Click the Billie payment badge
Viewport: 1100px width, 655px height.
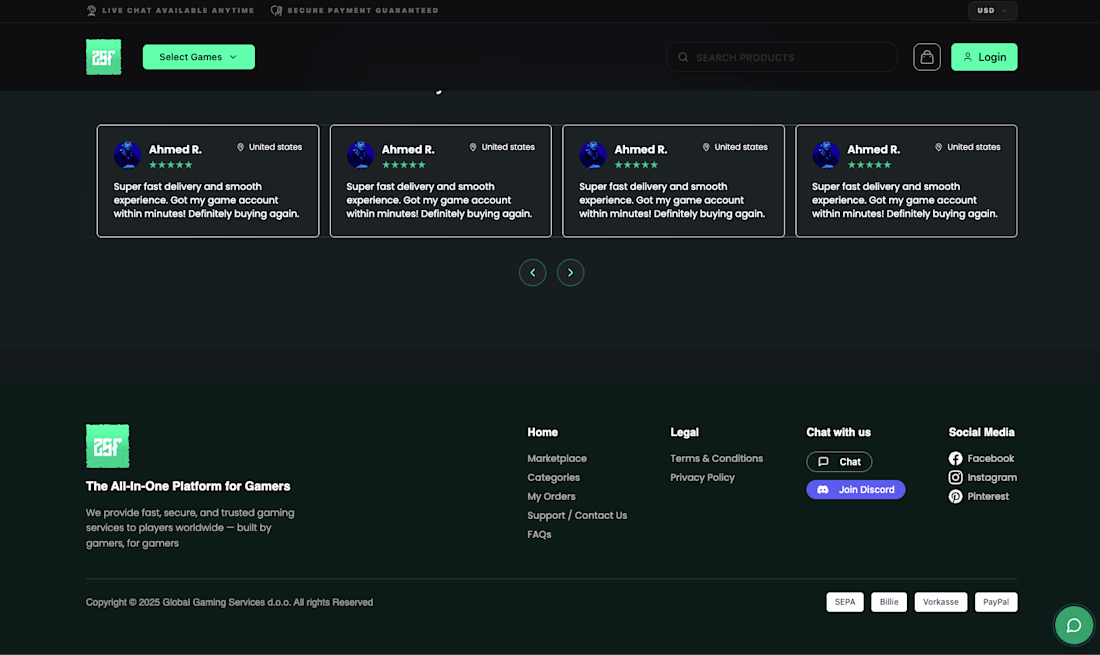(x=889, y=602)
